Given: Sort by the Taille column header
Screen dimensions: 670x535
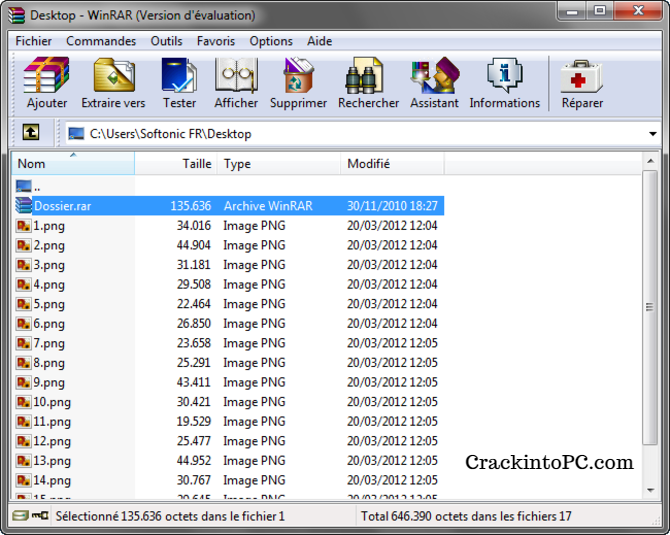Looking at the screenshot, I should pos(176,163).
